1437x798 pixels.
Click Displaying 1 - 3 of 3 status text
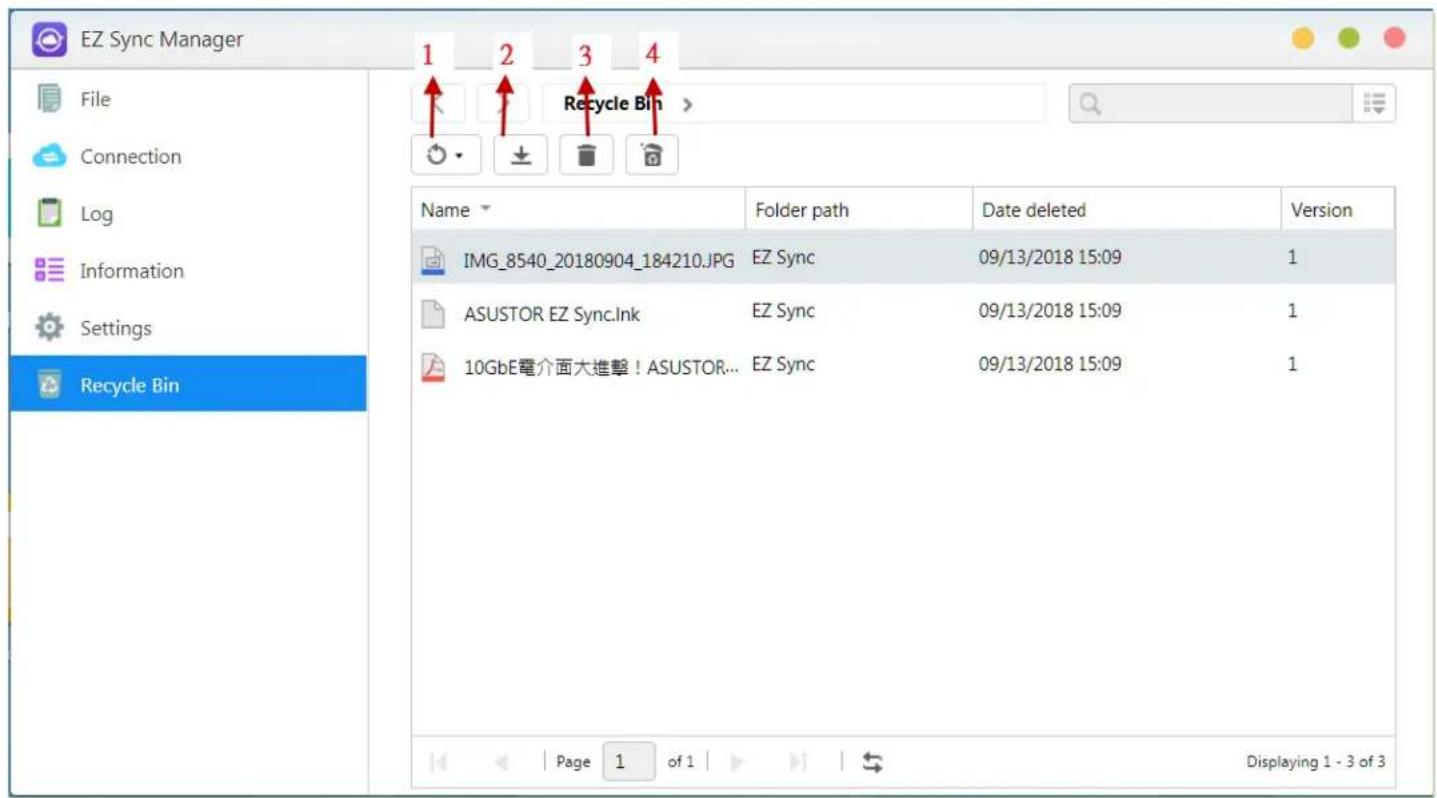point(1315,762)
